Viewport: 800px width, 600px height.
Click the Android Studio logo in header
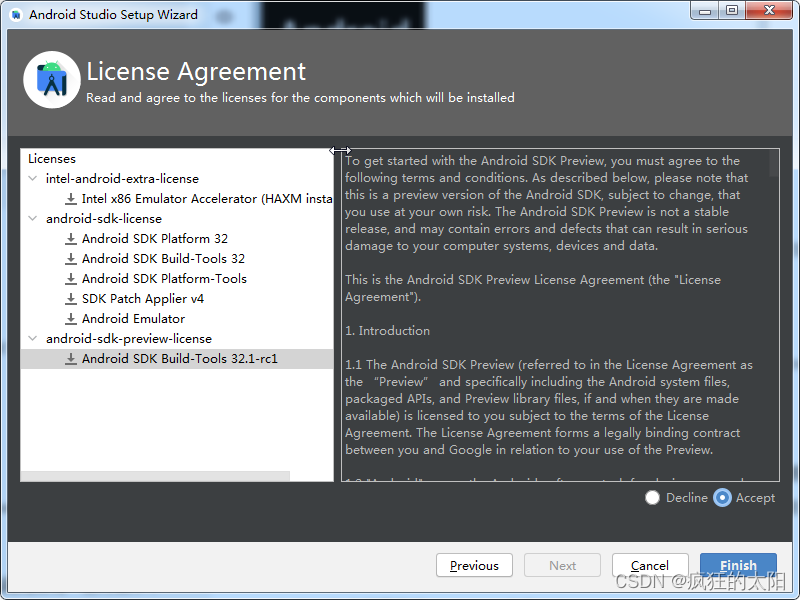click(x=52, y=80)
